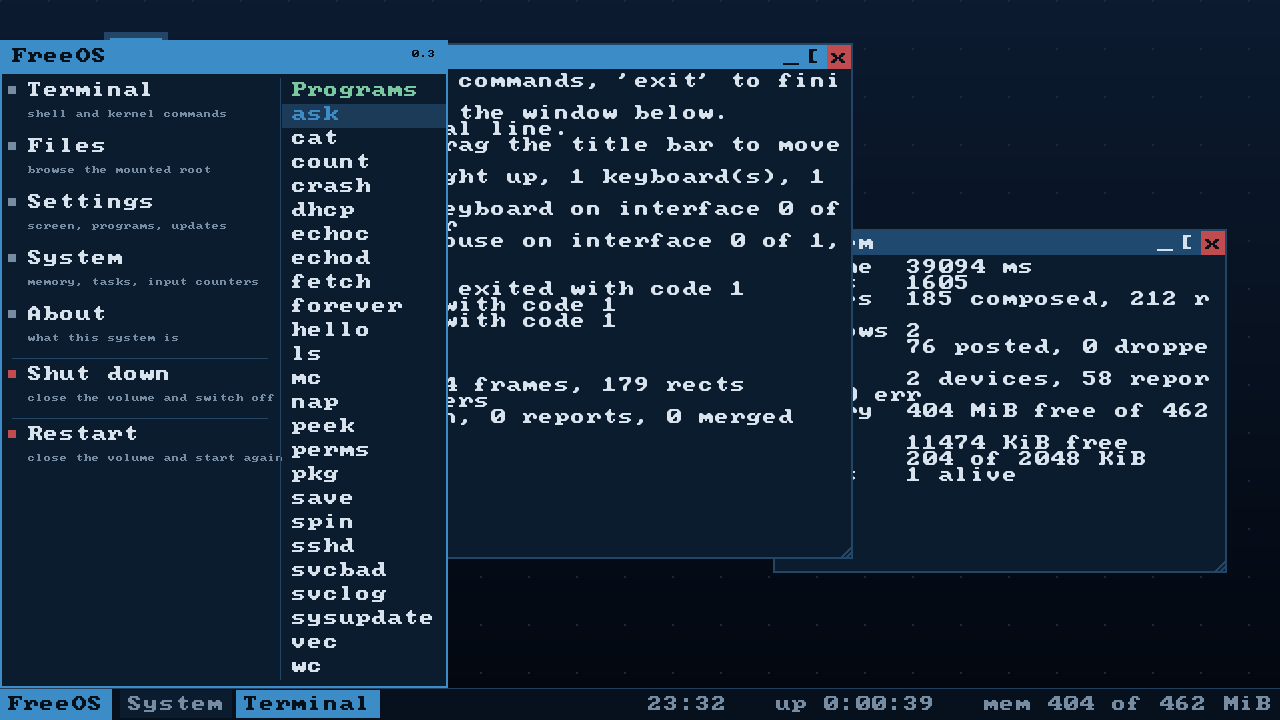The height and width of the screenshot is (720, 1280).
Task: Select svclog in the Programs list
Action: coord(364,595)
